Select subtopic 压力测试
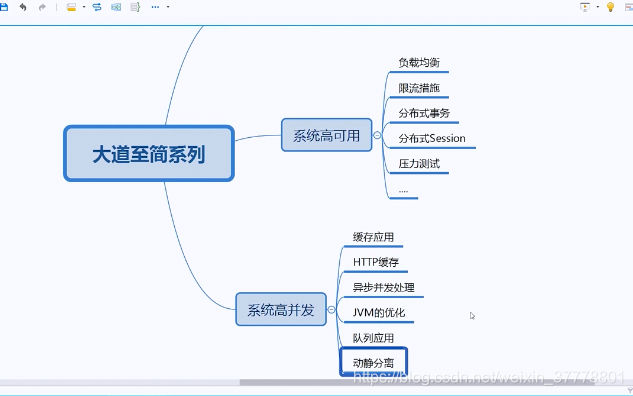The height and width of the screenshot is (396, 633). click(x=419, y=163)
